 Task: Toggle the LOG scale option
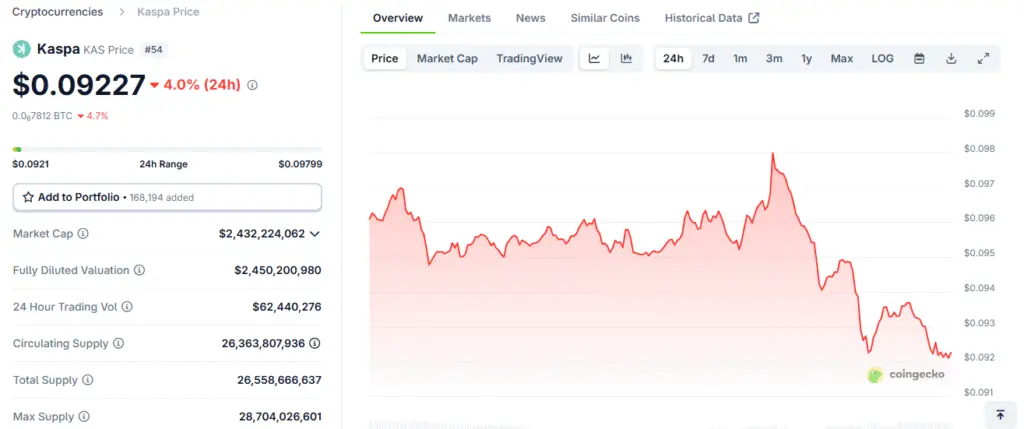click(882, 58)
